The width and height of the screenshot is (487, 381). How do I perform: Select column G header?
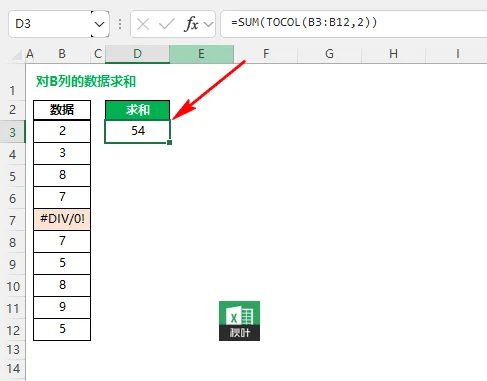329,54
